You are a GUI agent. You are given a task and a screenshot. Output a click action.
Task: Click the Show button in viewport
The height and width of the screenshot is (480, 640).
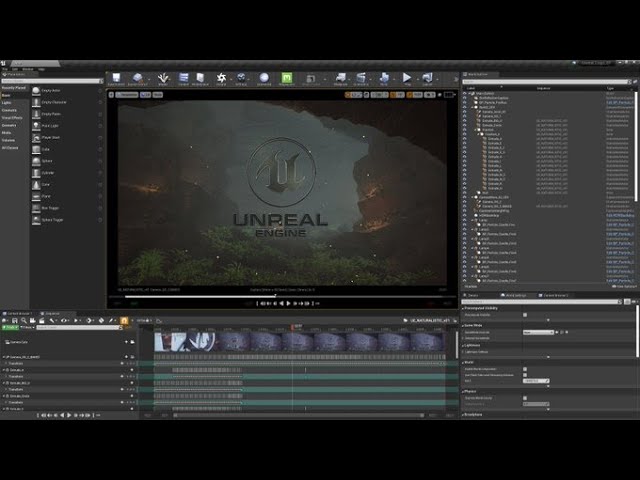(x=158, y=95)
